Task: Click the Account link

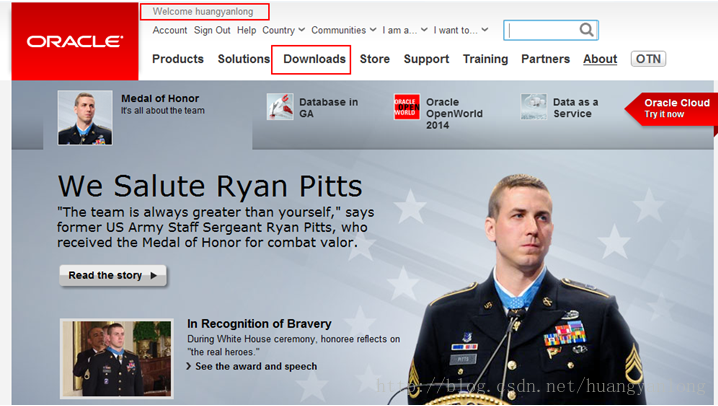Action: (x=170, y=30)
